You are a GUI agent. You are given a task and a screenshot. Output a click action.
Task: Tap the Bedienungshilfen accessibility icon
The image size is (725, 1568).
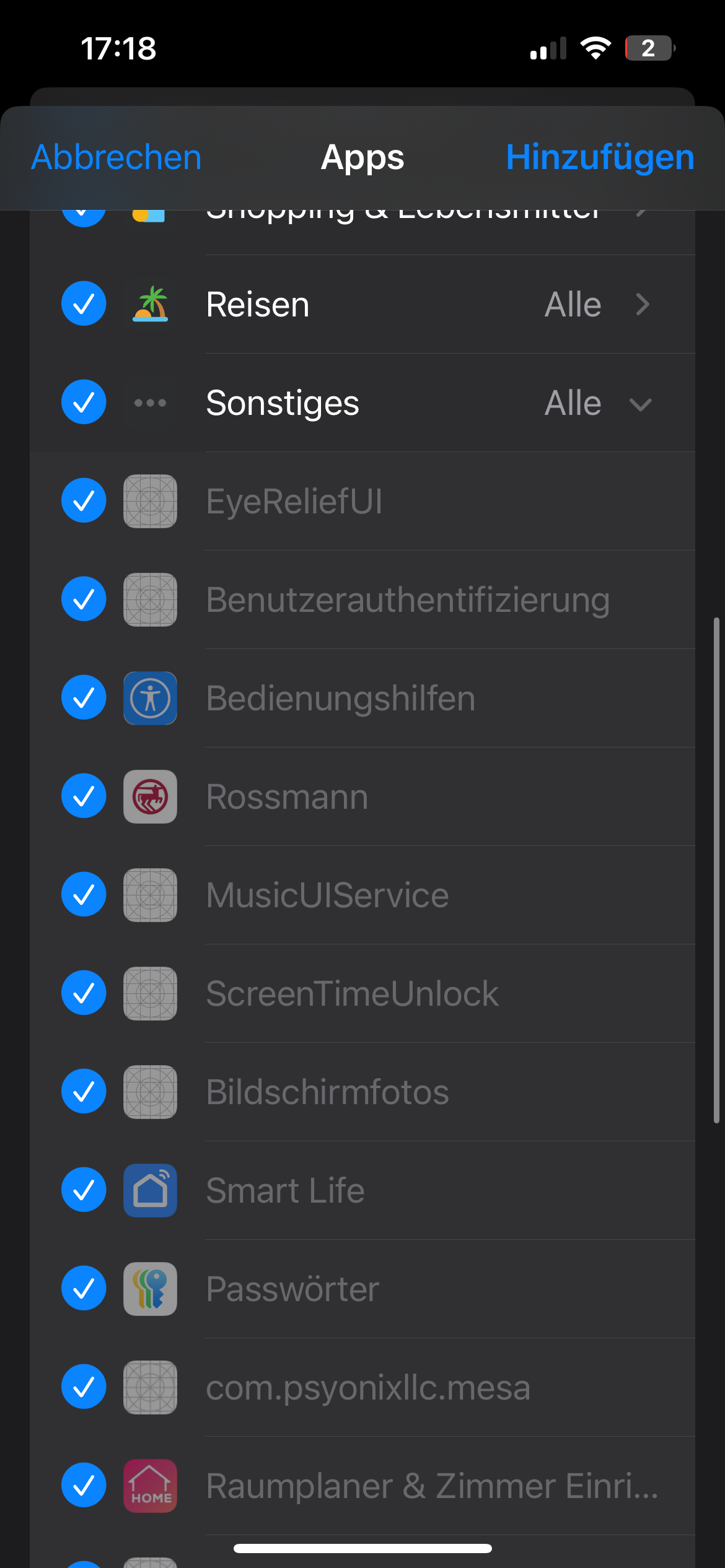[x=150, y=698]
